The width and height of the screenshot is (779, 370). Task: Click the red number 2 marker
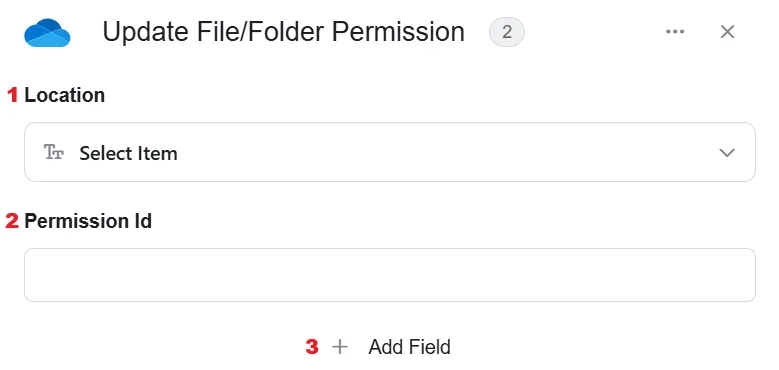(12, 221)
